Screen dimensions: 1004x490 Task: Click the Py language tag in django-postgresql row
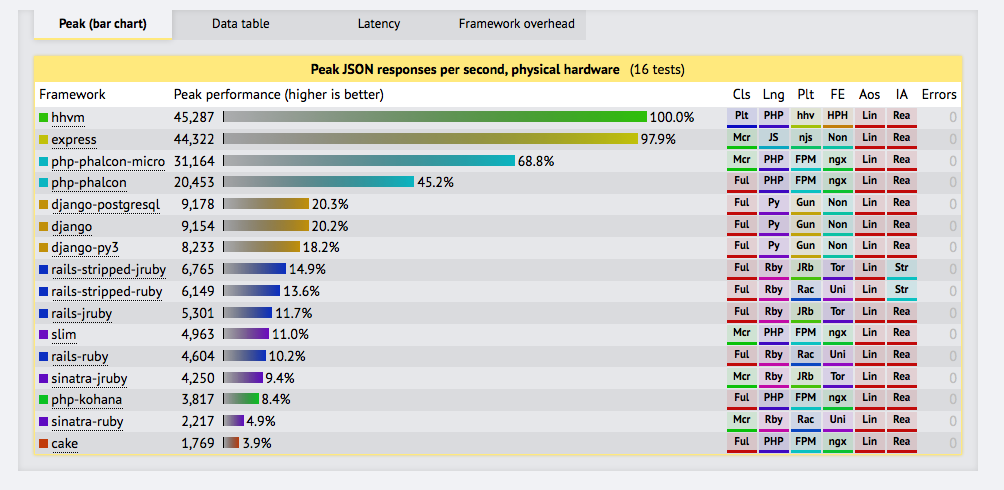click(773, 204)
